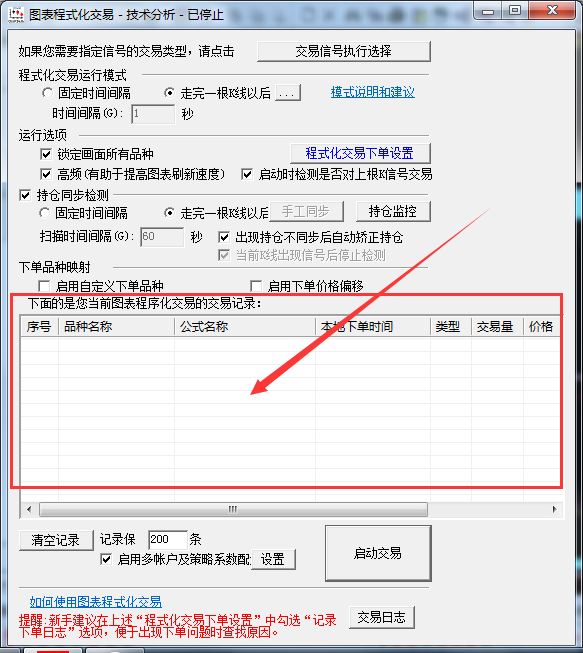Open the 交易日志 button

tap(381, 617)
